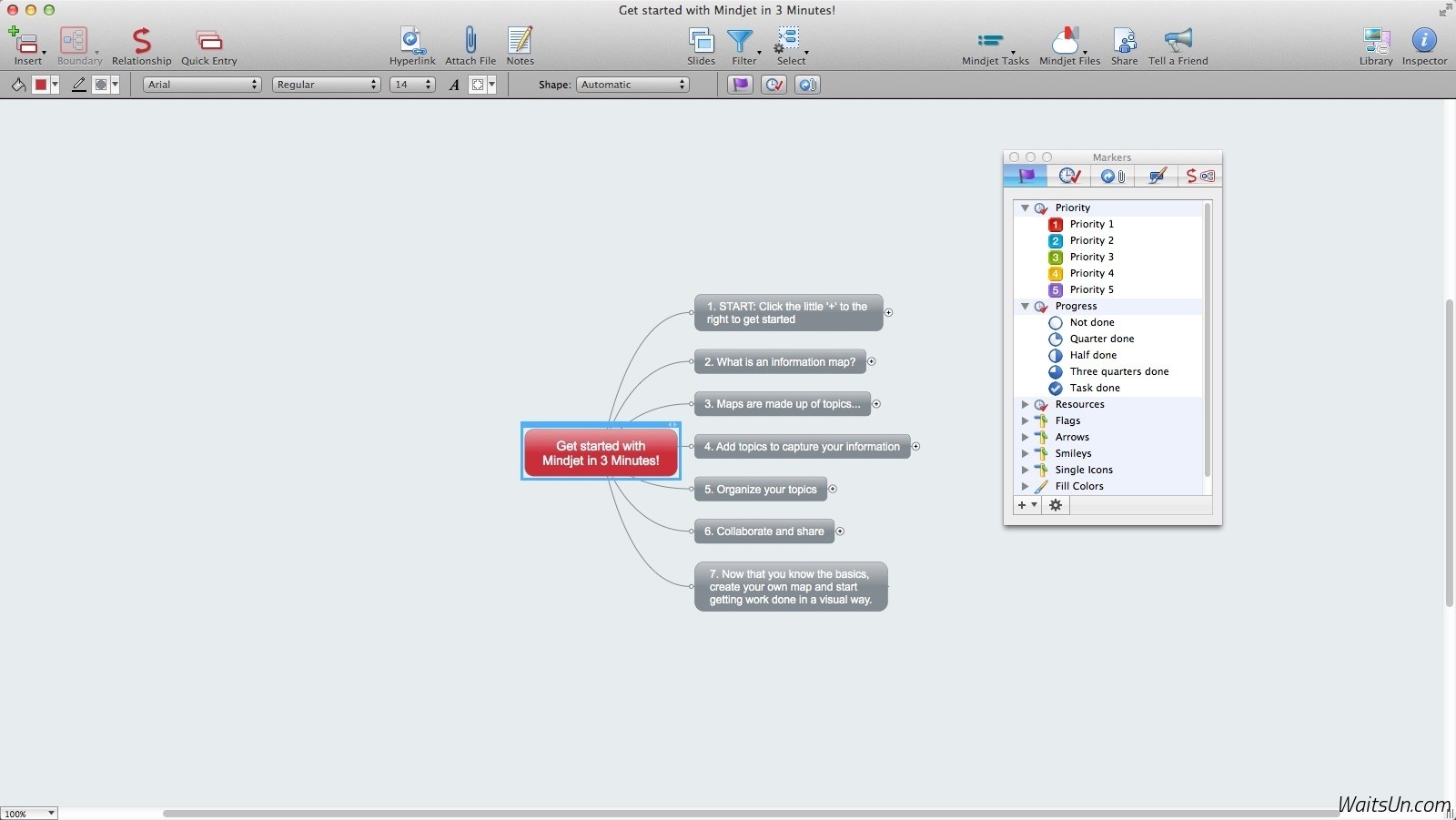Viewport: 1456px width, 820px height.
Task: Collapse the Priority marker group
Action: tap(1025, 208)
